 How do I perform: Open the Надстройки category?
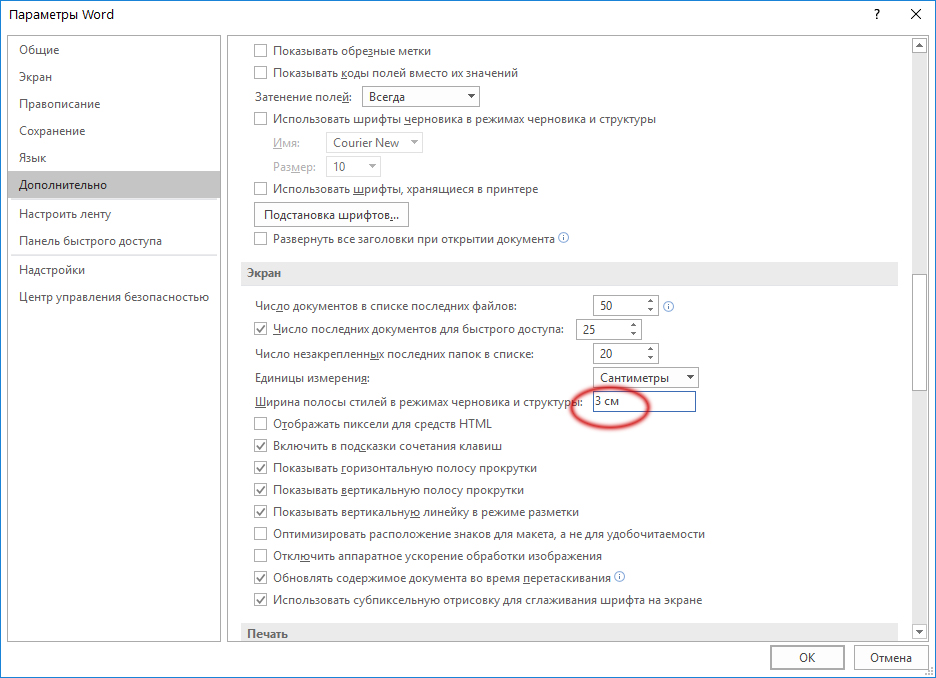(x=114, y=270)
